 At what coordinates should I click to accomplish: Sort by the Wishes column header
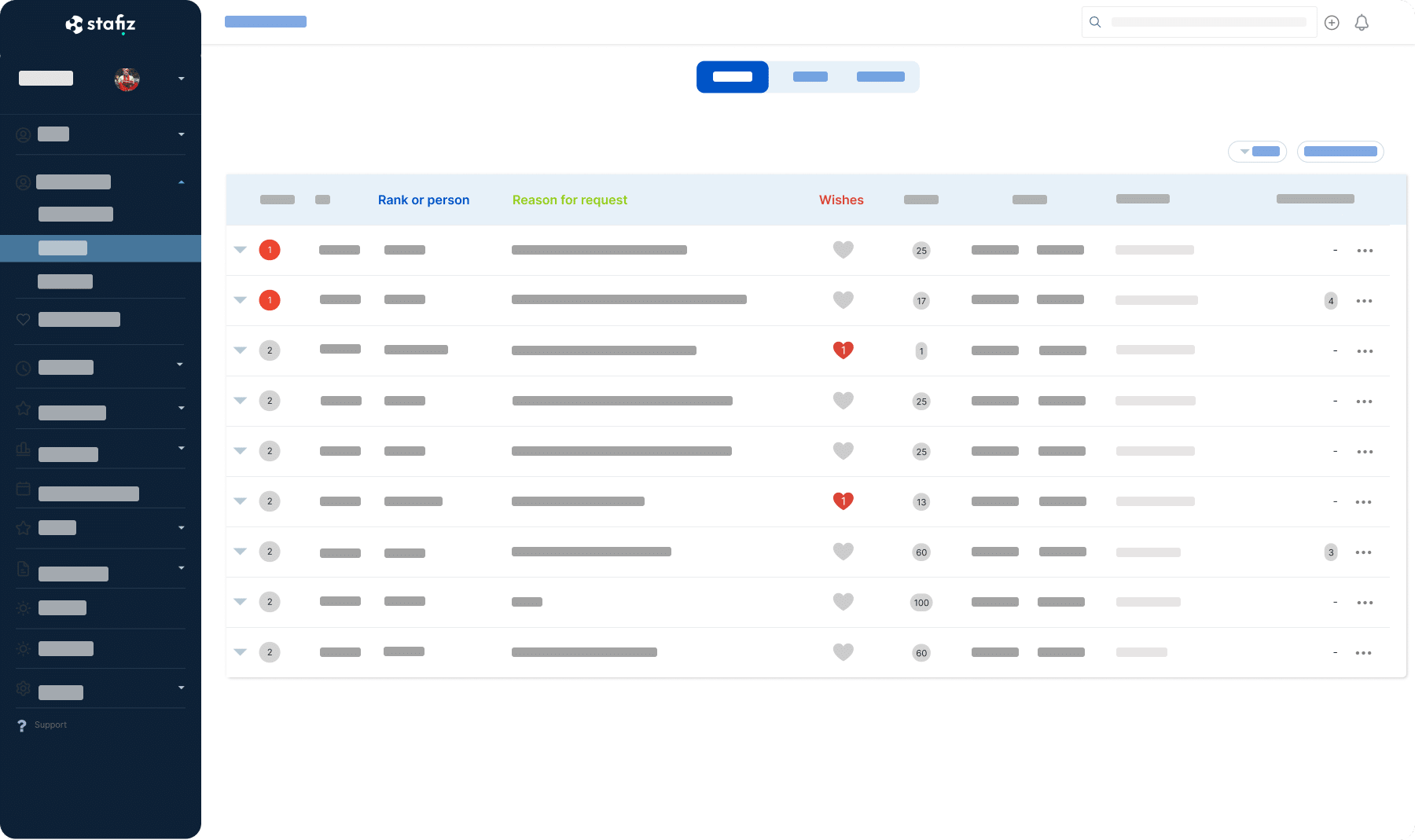tap(841, 200)
